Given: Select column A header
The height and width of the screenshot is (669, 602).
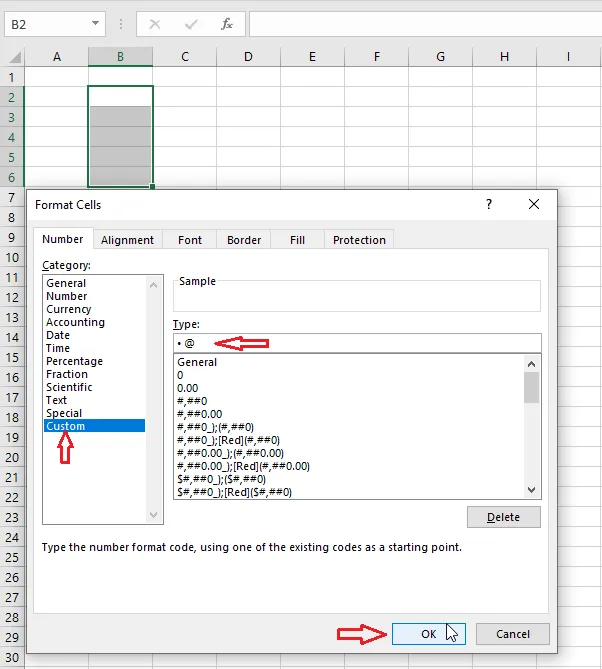Looking at the screenshot, I should click(56, 57).
